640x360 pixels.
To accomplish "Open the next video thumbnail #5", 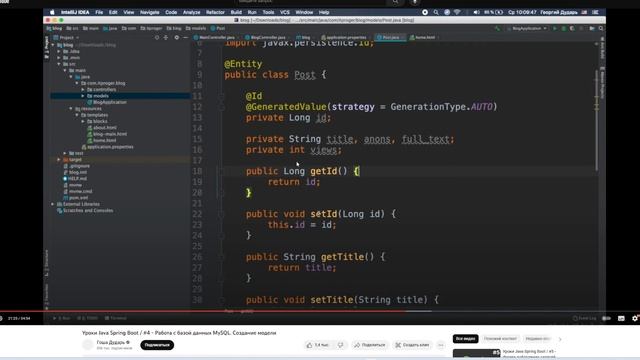I will 476,354.
